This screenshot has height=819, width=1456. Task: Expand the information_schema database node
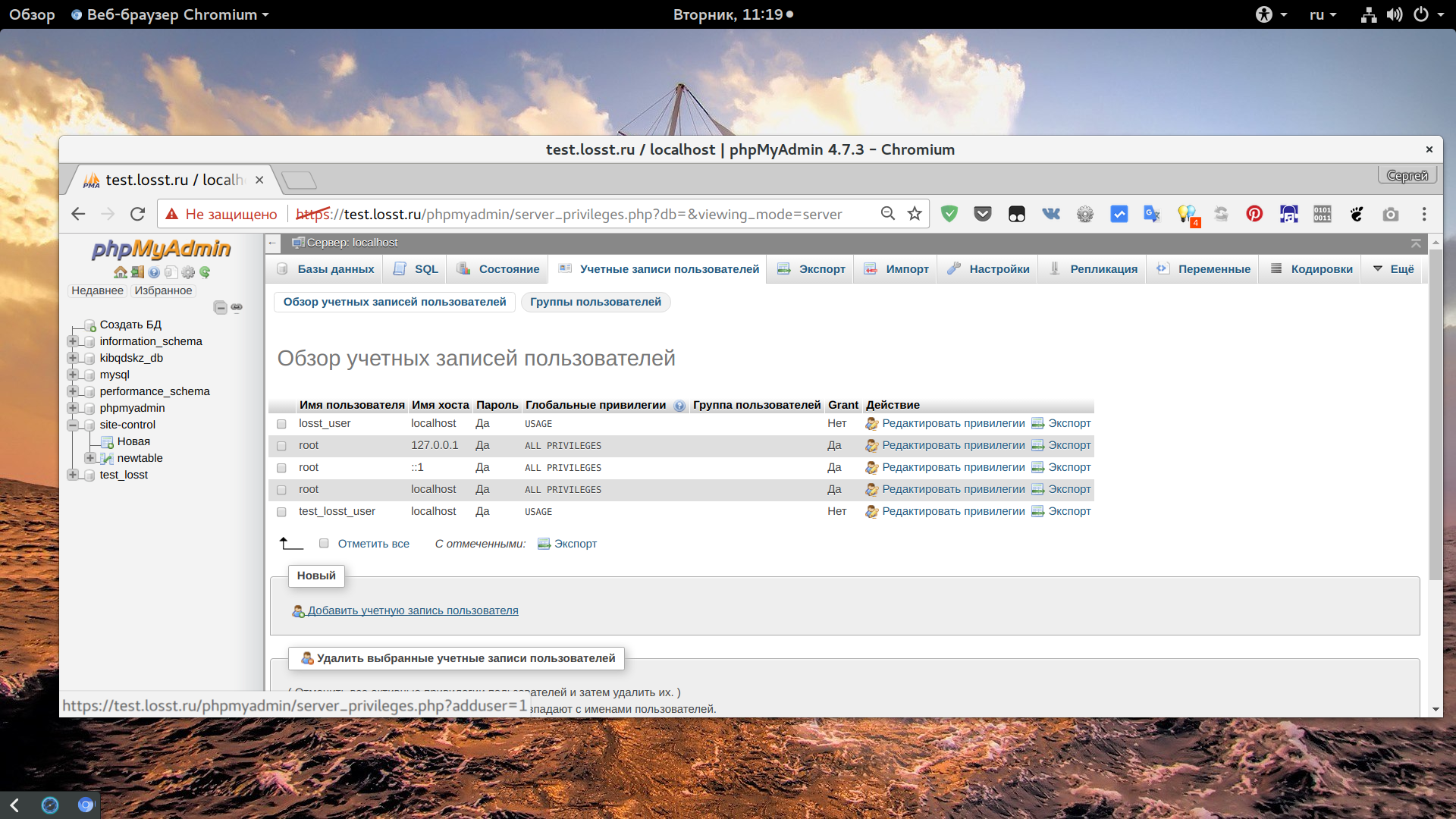pos(73,341)
